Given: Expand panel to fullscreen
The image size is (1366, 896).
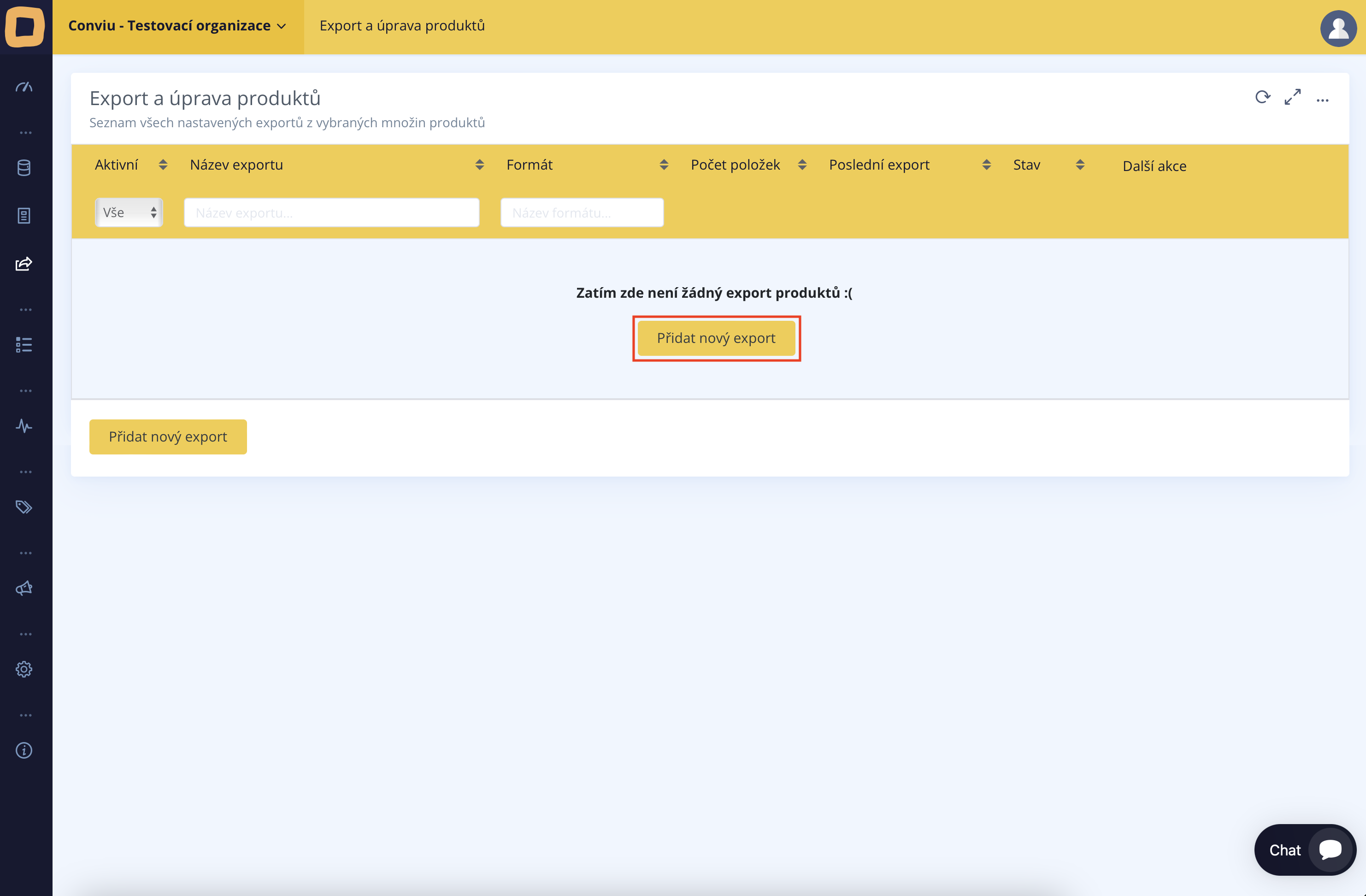Looking at the screenshot, I should (x=1293, y=98).
